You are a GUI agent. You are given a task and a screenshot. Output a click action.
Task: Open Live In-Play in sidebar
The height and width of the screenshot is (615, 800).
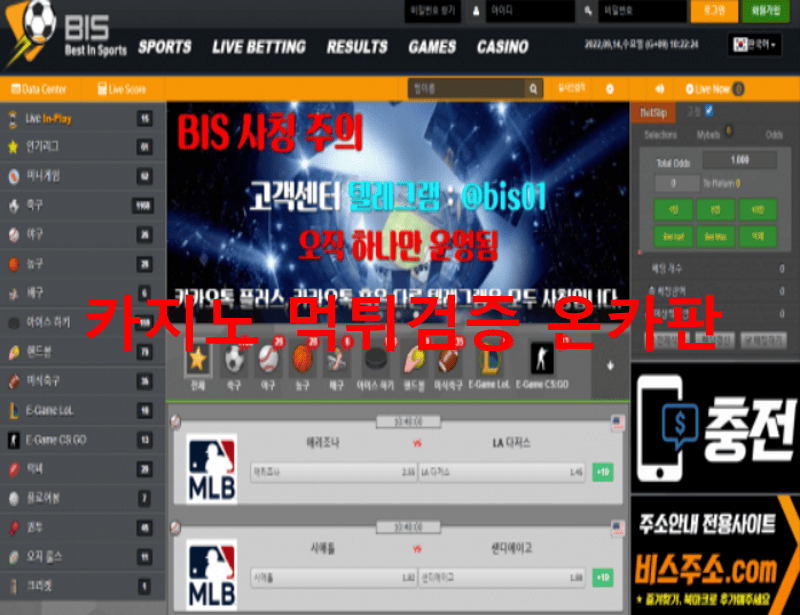(x=83, y=119)
